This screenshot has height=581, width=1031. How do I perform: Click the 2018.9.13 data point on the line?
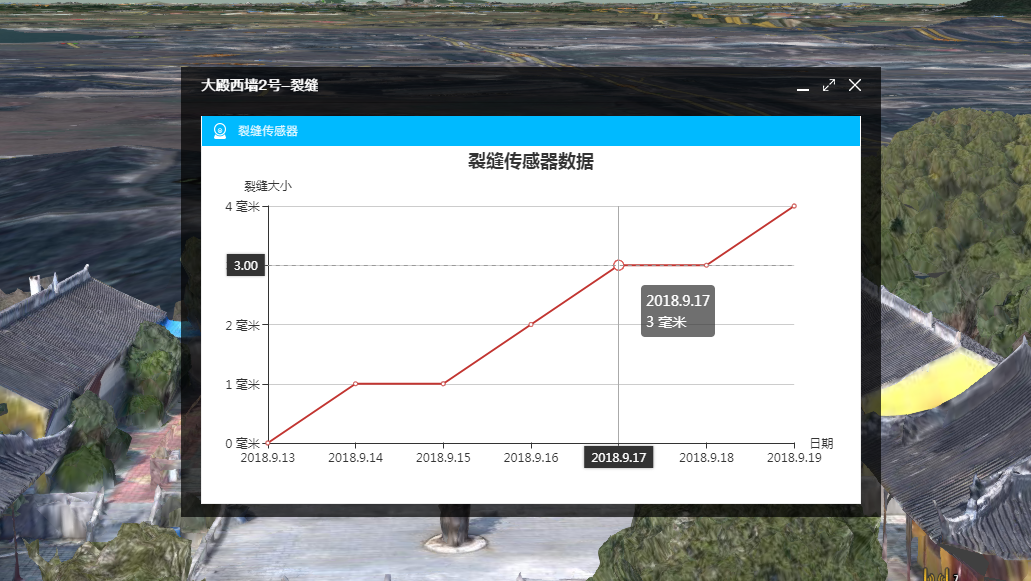[x=269, y=443]
